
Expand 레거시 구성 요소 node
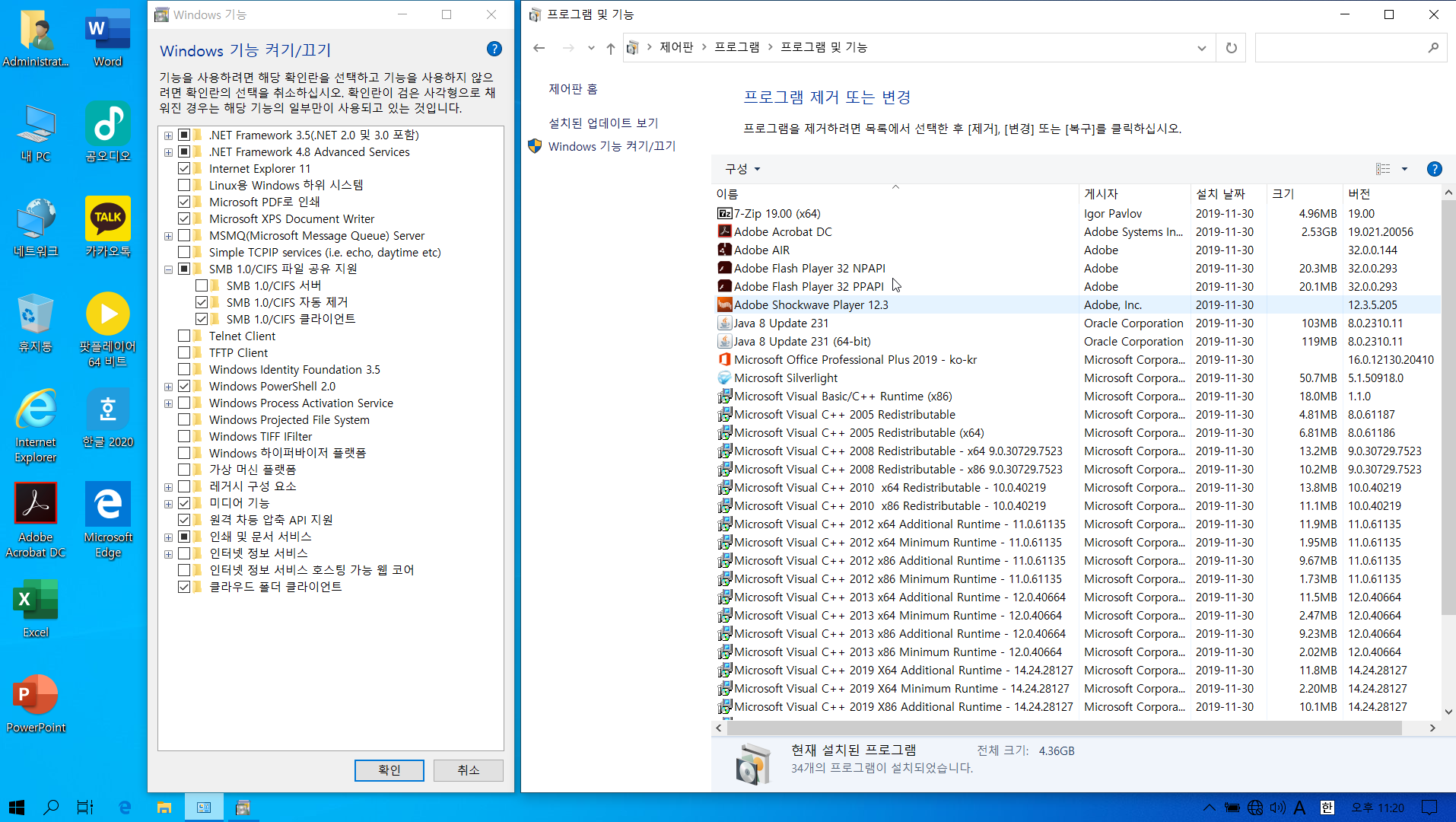pyautogui.click(x=168, y=487)
